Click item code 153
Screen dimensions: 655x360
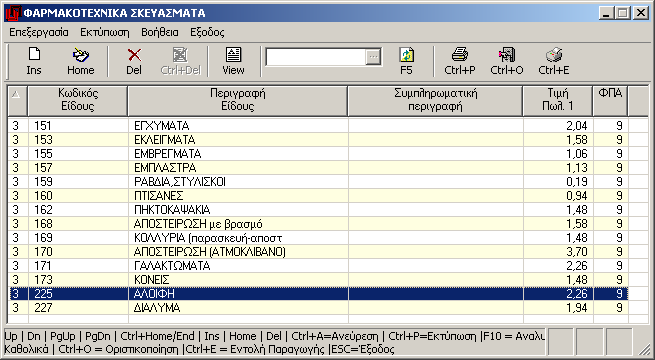(x=43, y=139)
